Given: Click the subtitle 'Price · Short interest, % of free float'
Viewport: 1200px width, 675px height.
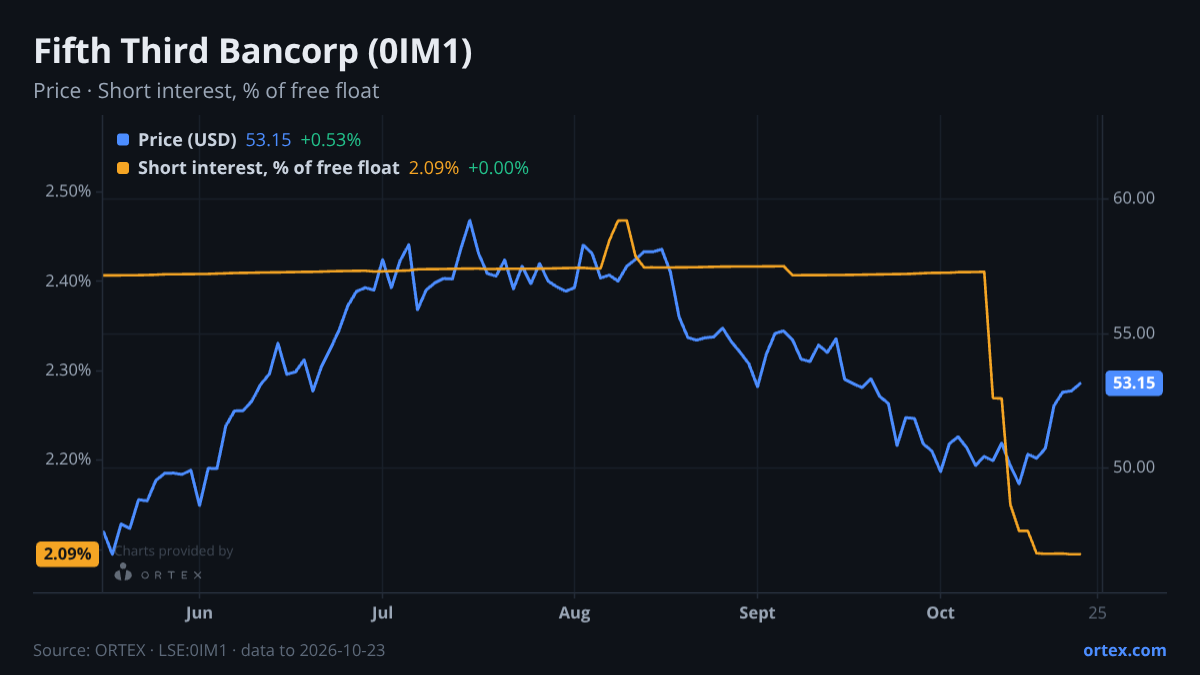Looking at the screenshot, I should [x=206, y=91].
